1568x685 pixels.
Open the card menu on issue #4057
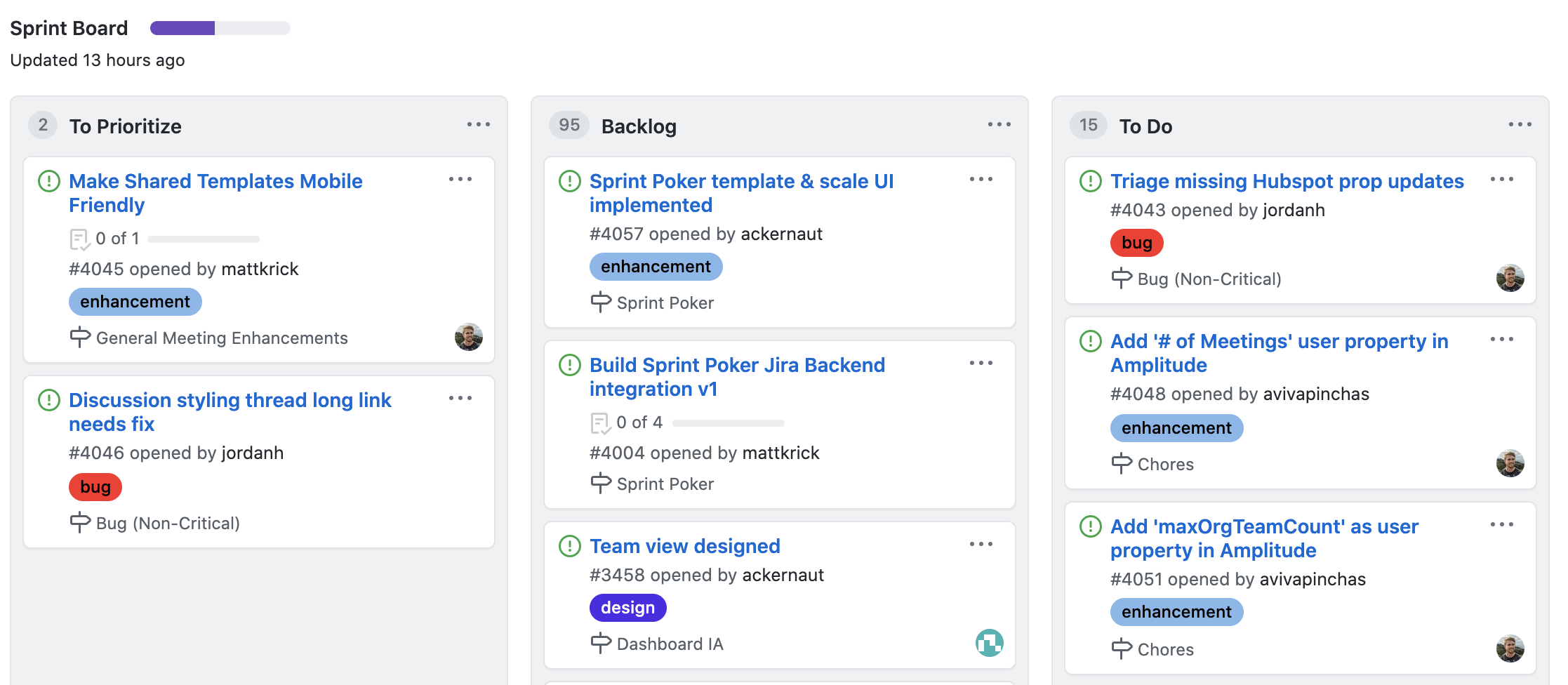tap(982, 180)
